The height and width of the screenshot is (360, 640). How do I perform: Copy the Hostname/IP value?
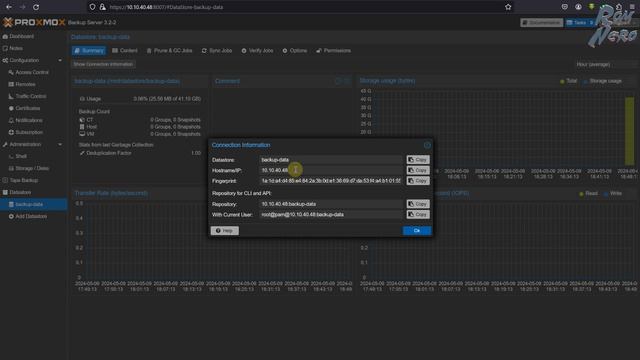point(418,170)
